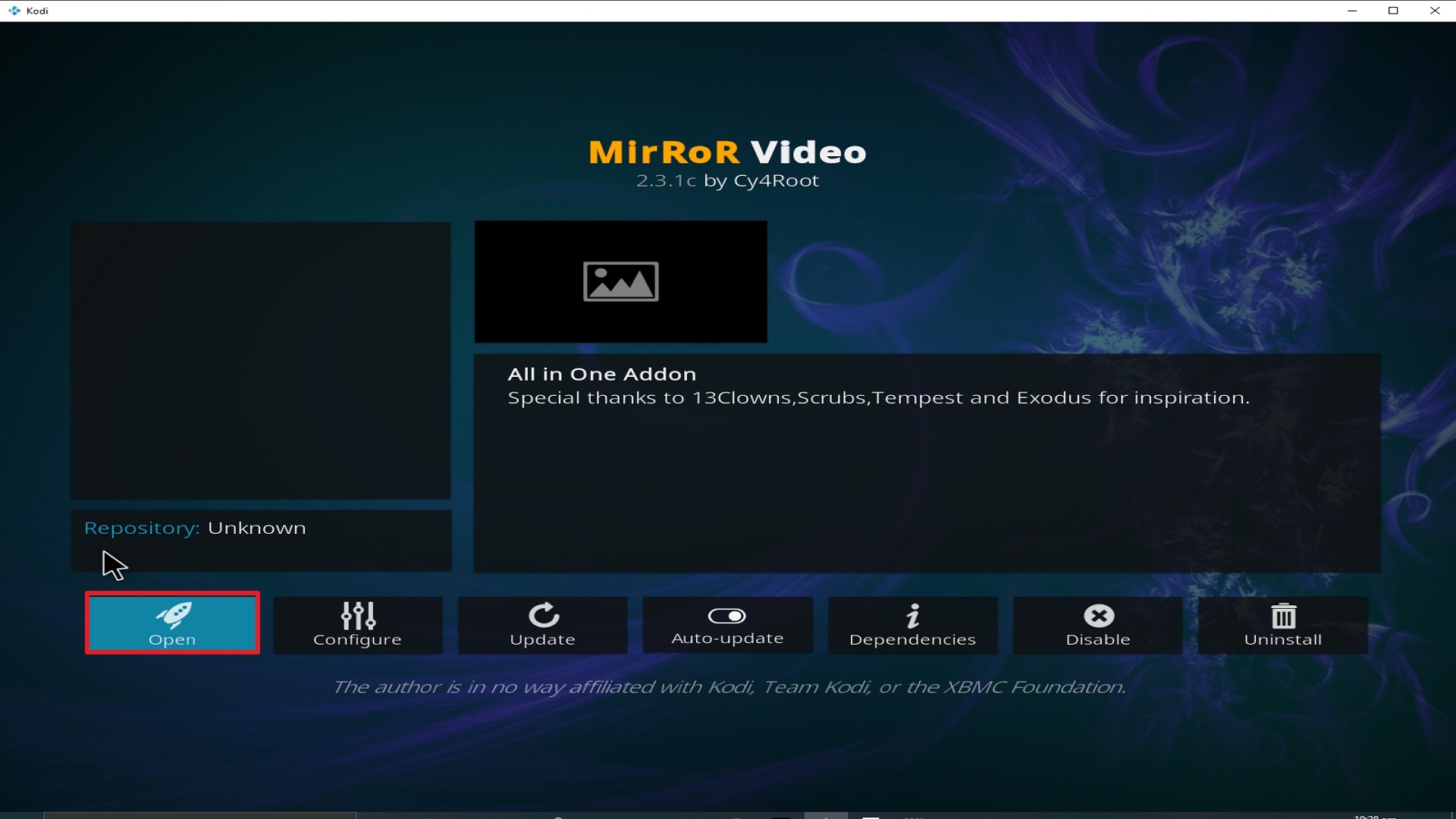Click the '2.3.1c by Cy4Root' version text

[x=727, y=180]
